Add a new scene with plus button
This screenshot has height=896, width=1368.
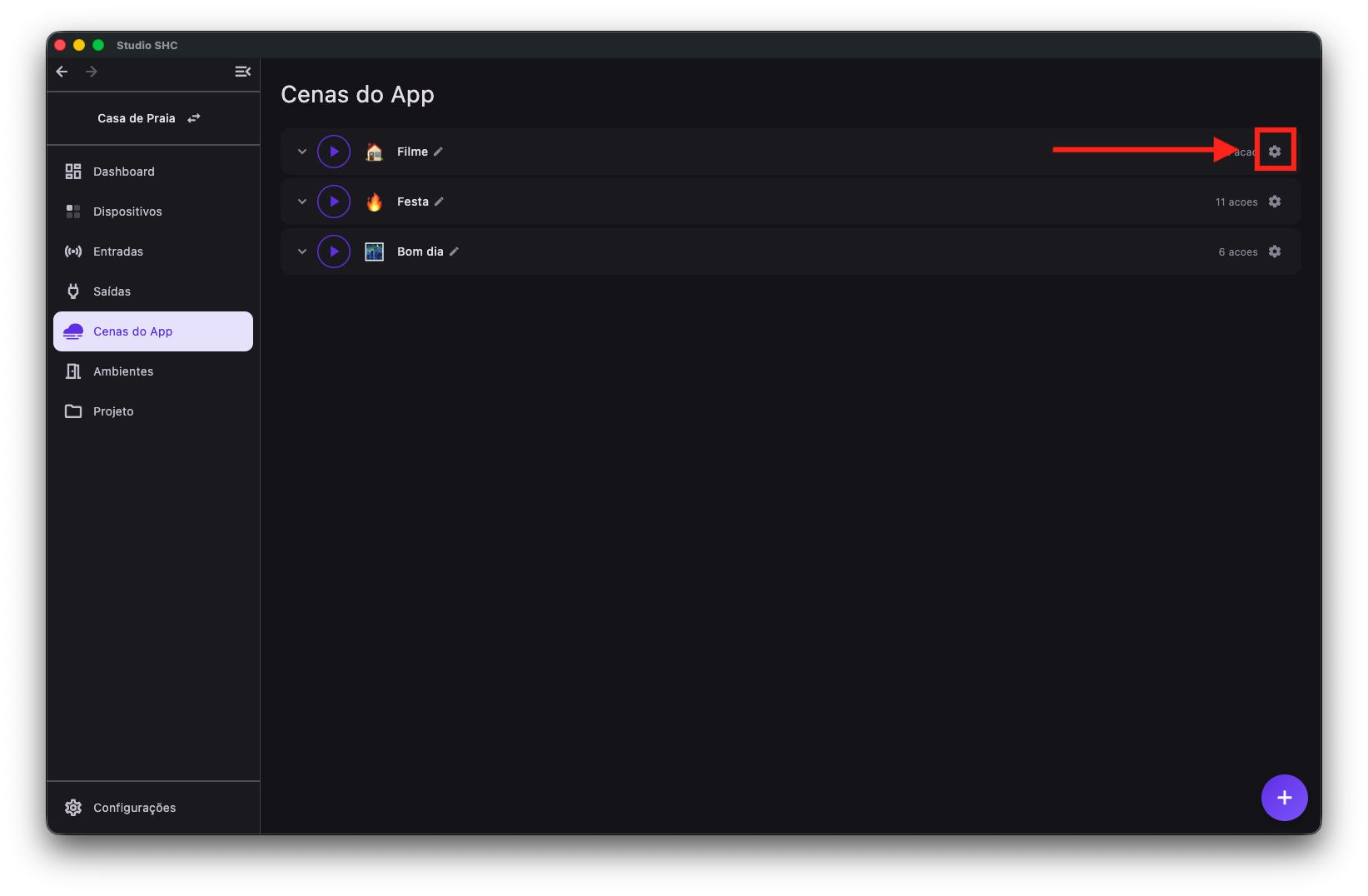[1285, 798]
